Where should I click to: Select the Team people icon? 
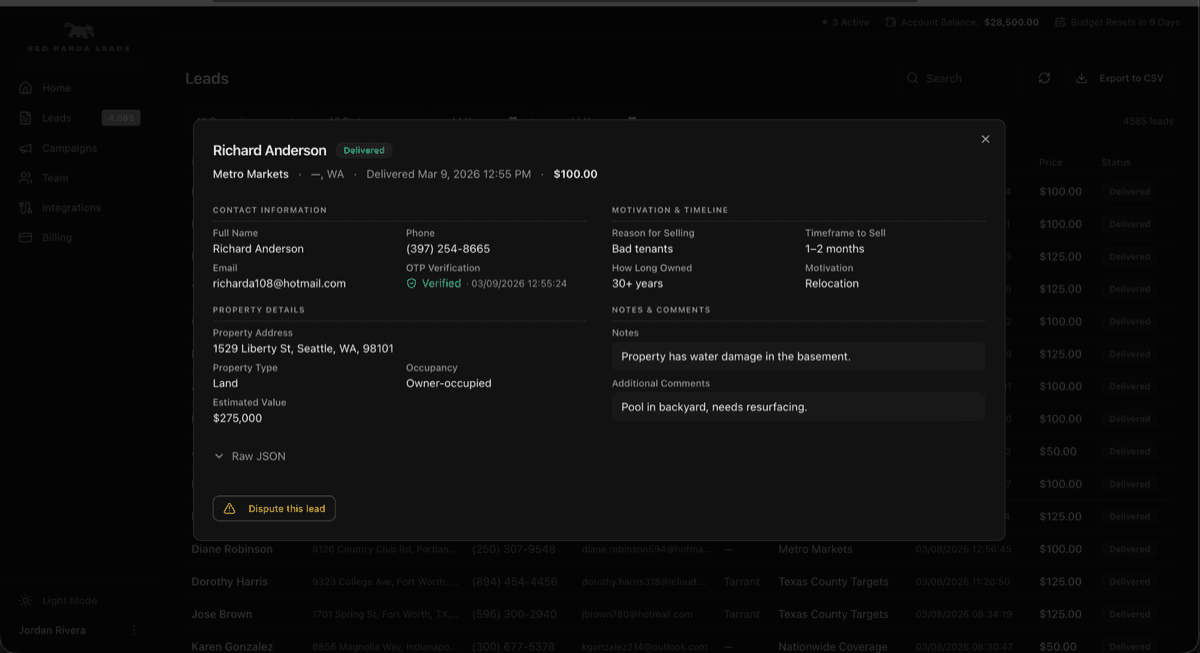tap(25, 178)
